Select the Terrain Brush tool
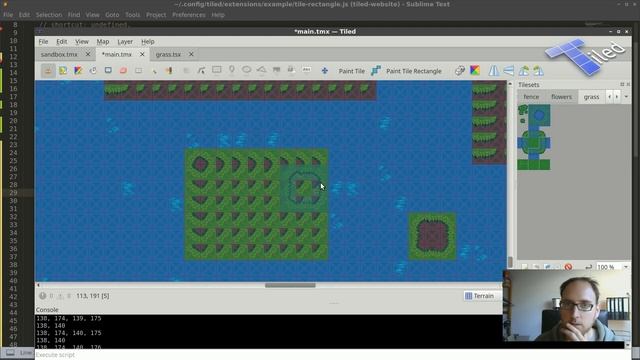The width and height of the screenshot is (640, 360). click(x=63, y=71)
